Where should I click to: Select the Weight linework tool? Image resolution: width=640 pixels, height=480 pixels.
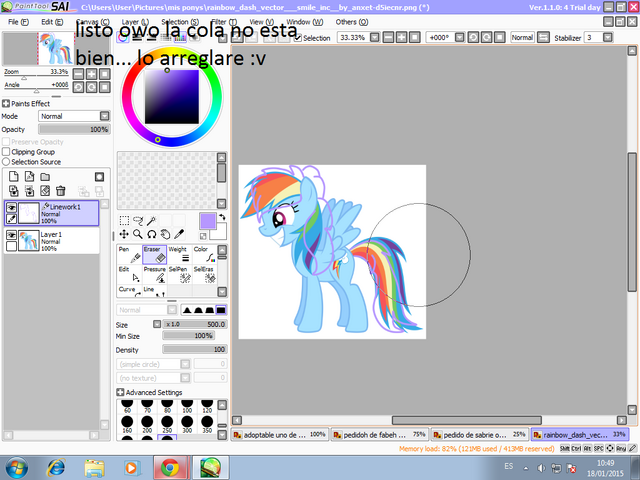[x=180, y=254]
